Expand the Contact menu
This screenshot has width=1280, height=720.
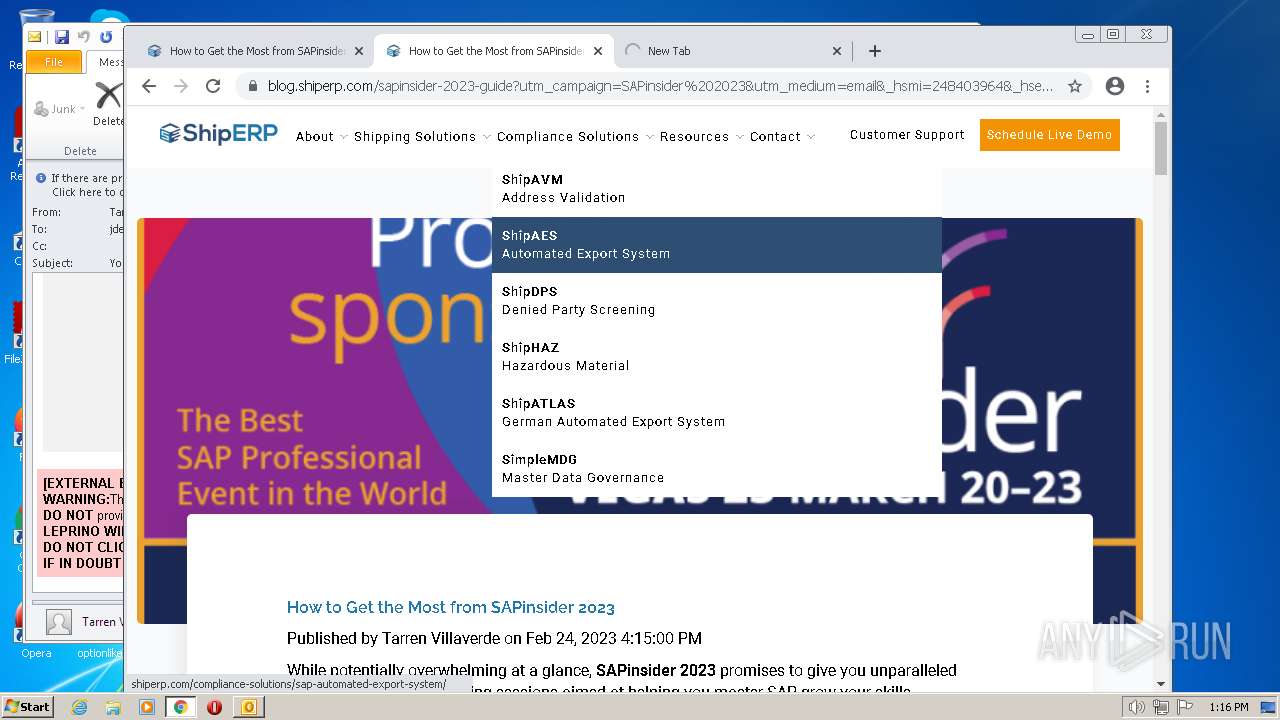(x=782, y=136)
